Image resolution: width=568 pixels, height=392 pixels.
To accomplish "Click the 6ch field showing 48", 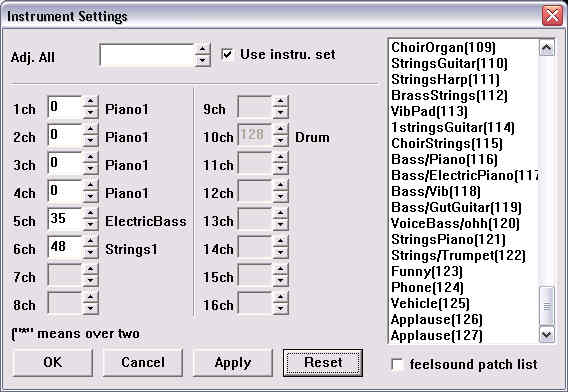I will coord(65,246).
